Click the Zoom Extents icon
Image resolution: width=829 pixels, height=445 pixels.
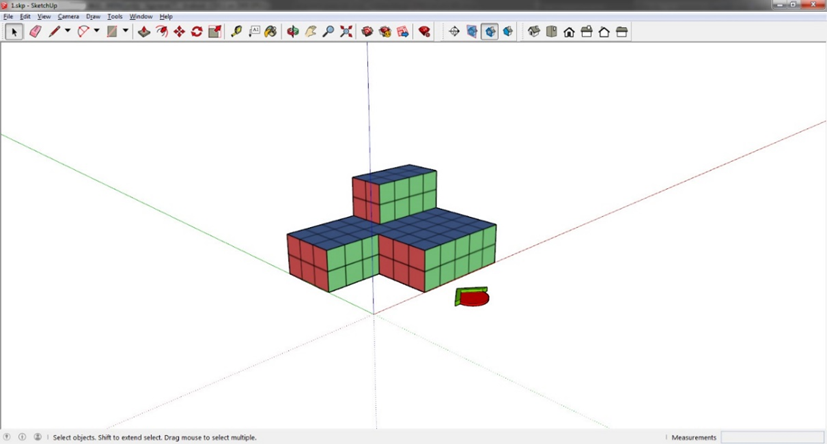pyautogui.click(x=346, y=32)
